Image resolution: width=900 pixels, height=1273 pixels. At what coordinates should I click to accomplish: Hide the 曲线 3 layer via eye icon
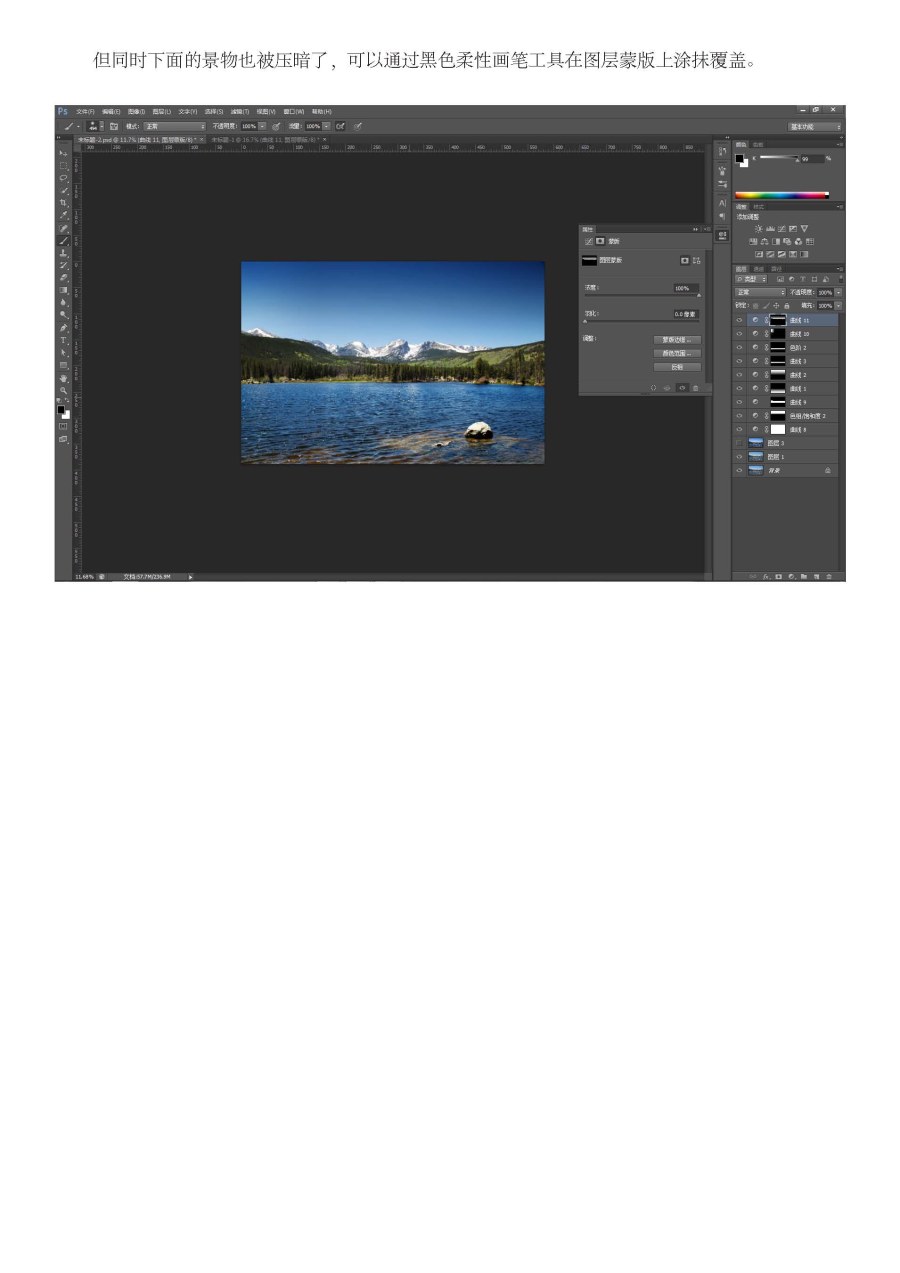[739, 361]
